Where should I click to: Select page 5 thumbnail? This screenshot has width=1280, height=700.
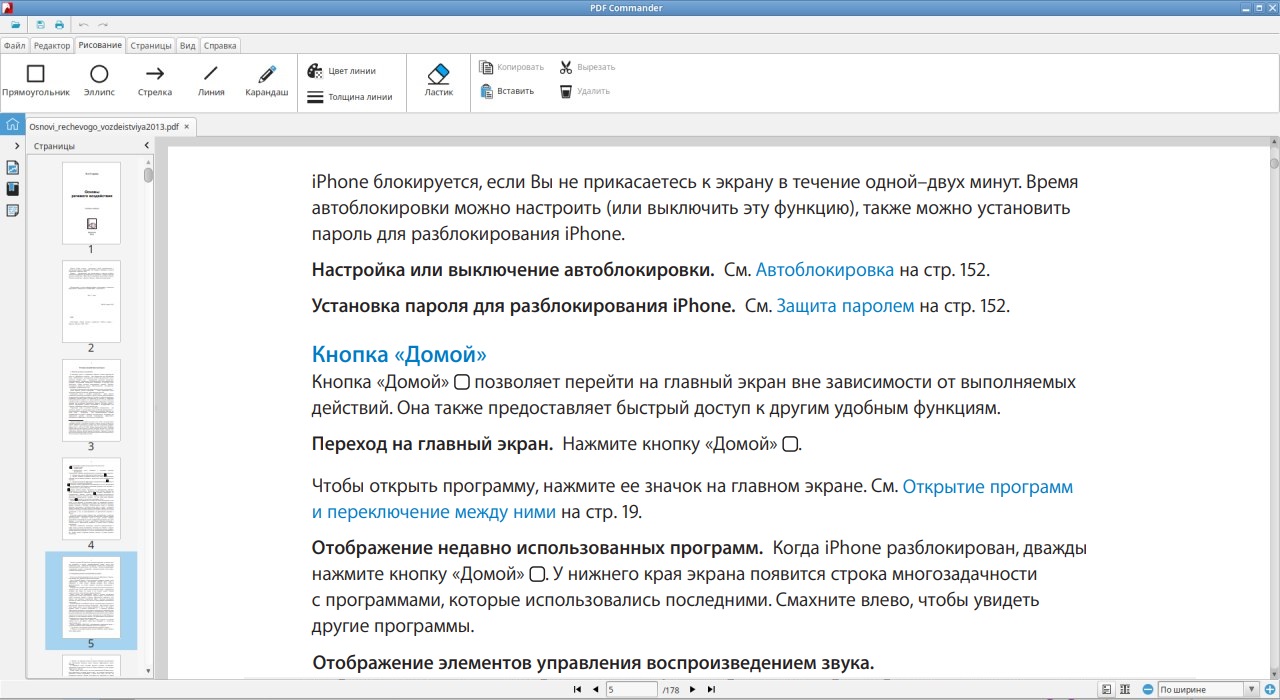[x=91, y=597]
